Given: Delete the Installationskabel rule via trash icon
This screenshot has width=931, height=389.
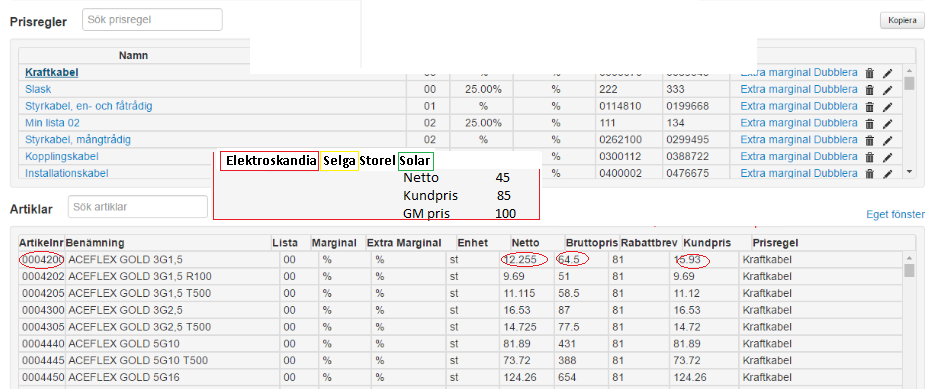Looking at the screenshot, I should tap(869, 173).
